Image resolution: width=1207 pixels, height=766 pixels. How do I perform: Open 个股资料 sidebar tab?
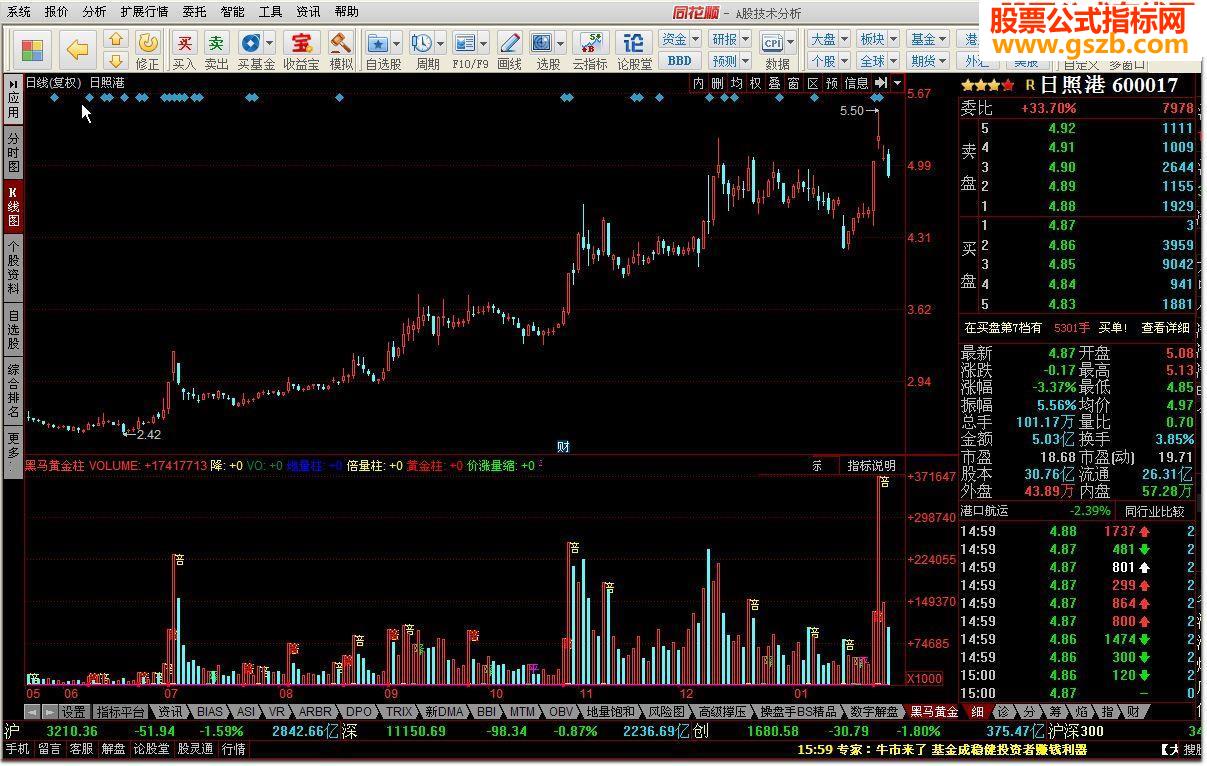tap(13, 267)
